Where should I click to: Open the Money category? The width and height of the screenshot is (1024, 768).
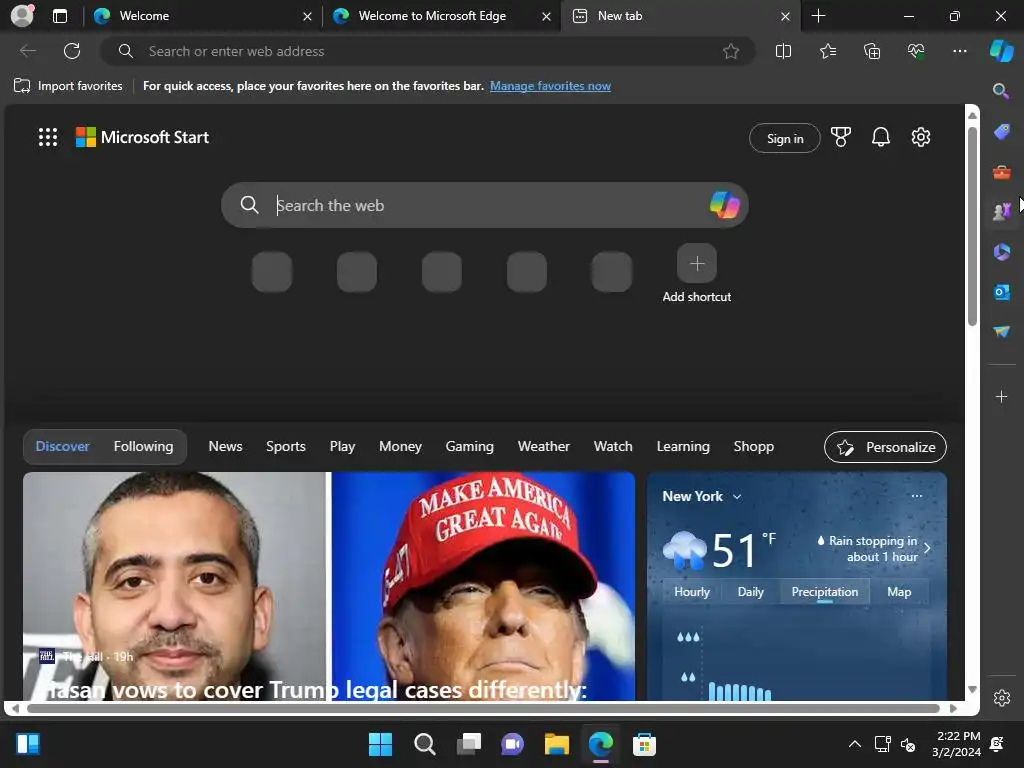[x=400, y=447]
